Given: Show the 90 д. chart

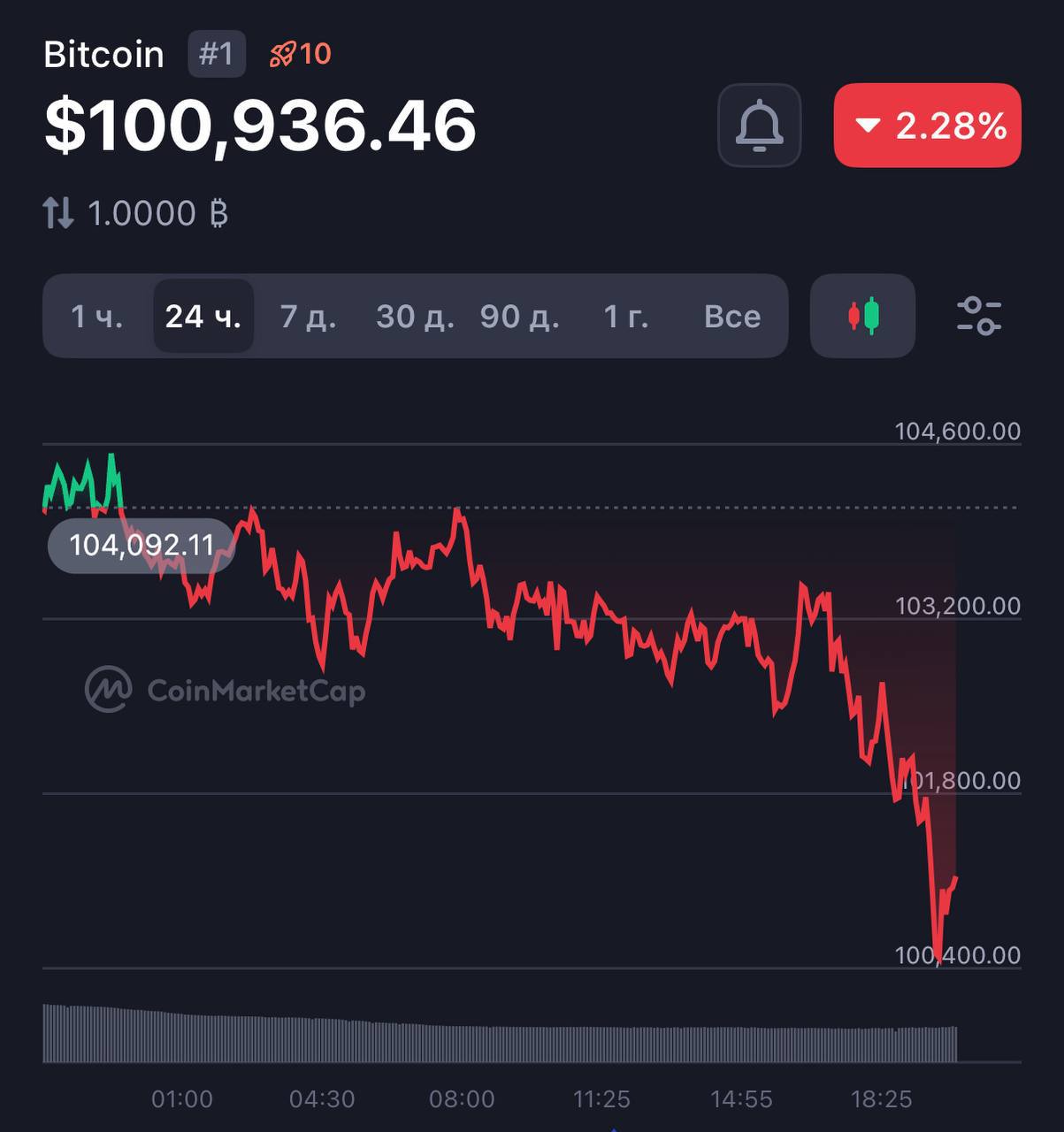Looking at the screenshot, I should coord(519,316).
